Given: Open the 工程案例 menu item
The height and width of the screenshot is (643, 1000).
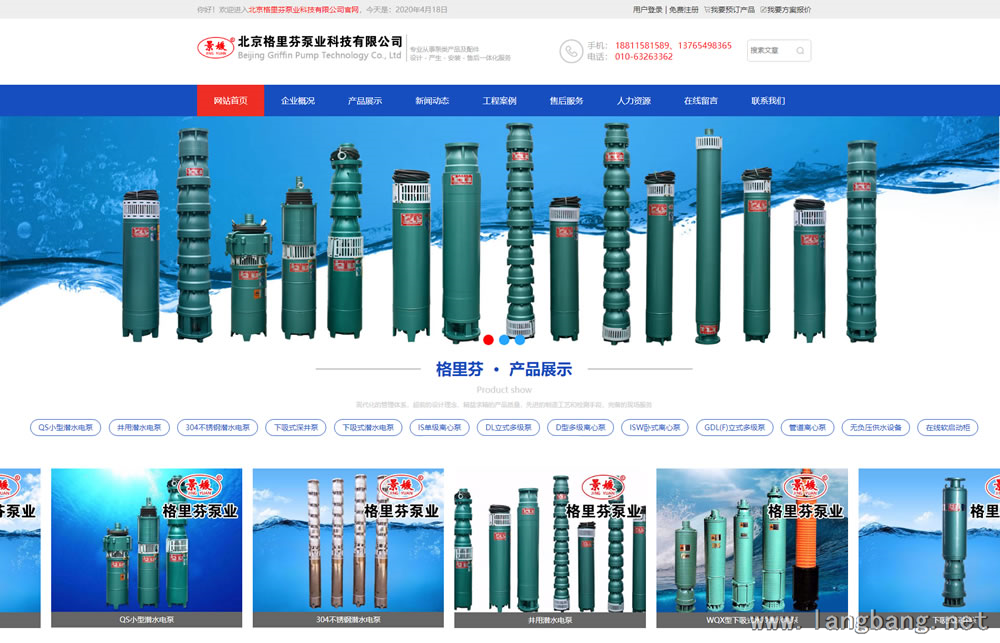Looking at the screenshot, I should tap(499, 101).
